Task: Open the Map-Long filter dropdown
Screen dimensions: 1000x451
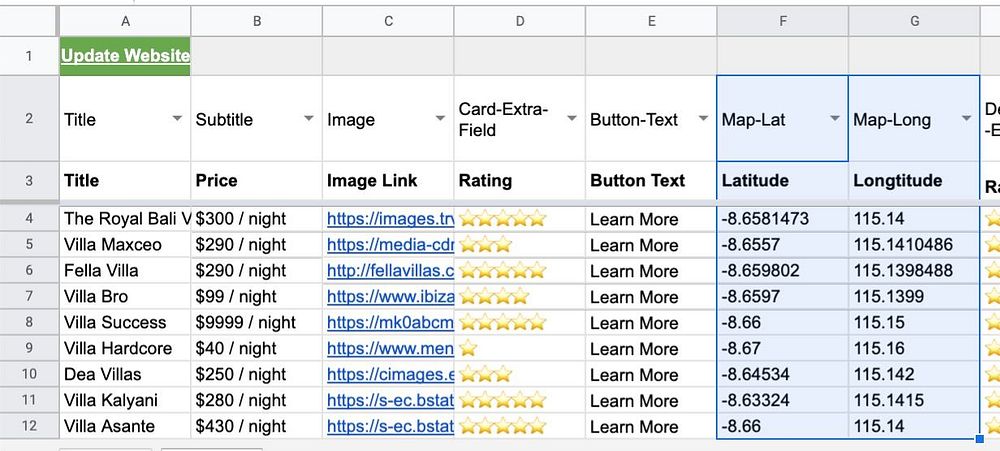Action: click(966, 119)
